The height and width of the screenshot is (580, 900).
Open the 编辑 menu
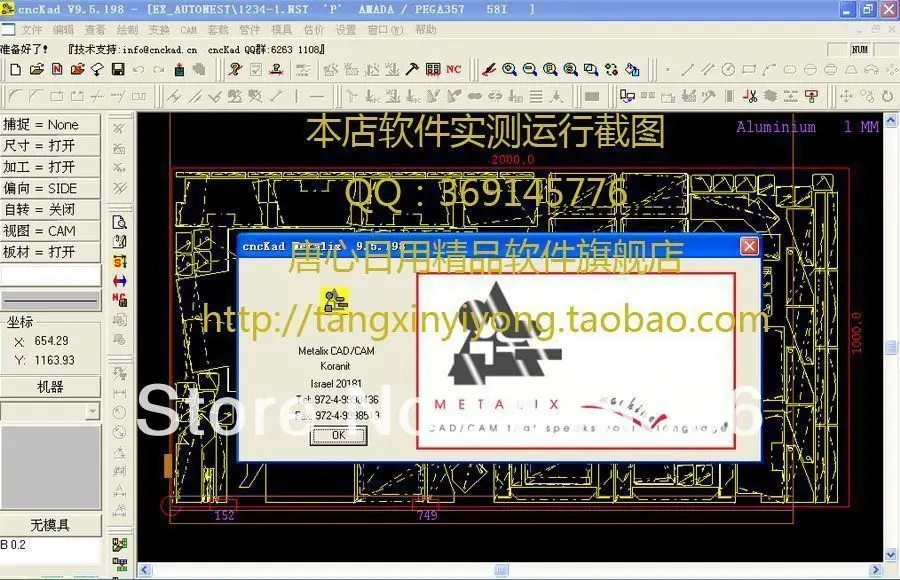63,30
